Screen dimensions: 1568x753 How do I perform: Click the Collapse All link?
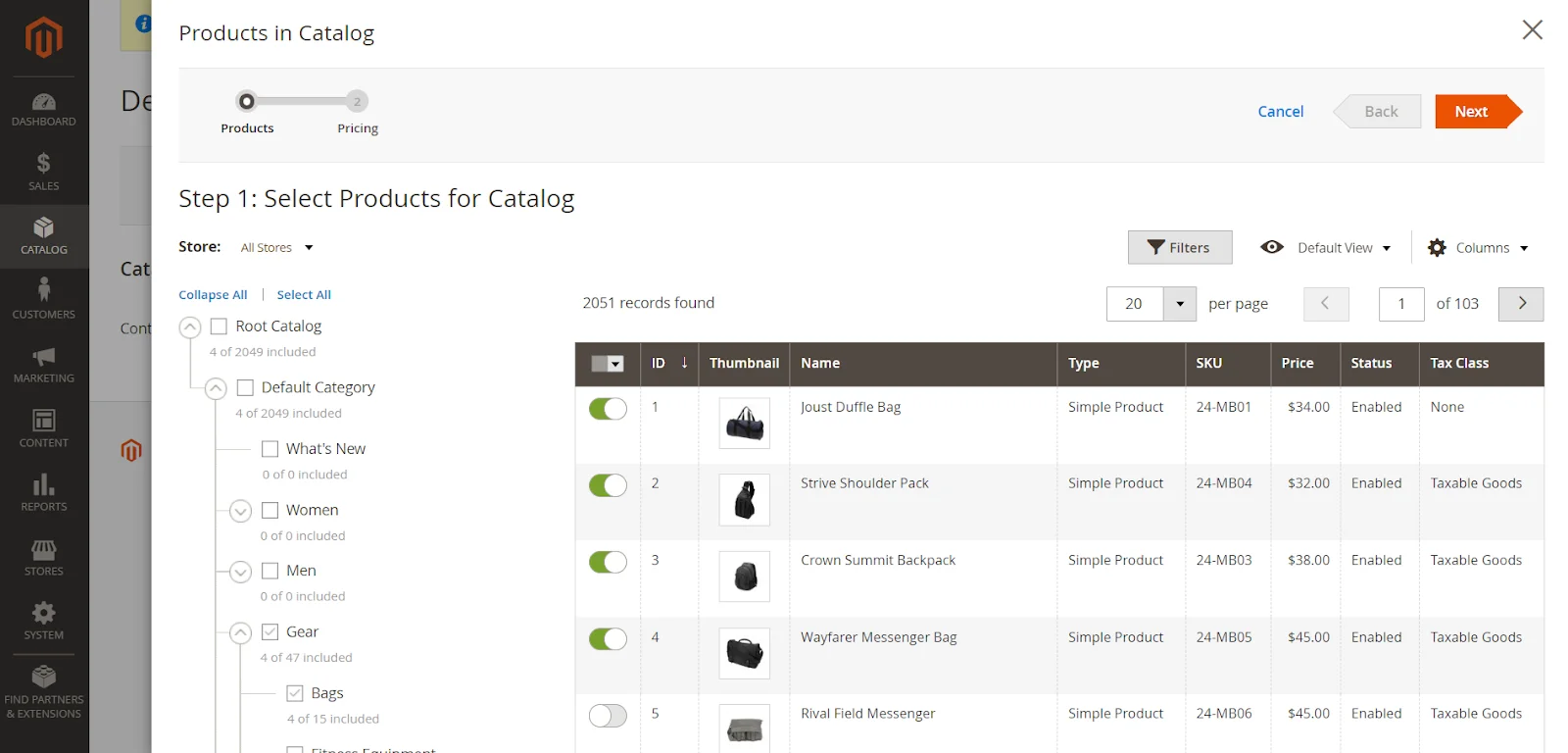[x=213, y=295]
